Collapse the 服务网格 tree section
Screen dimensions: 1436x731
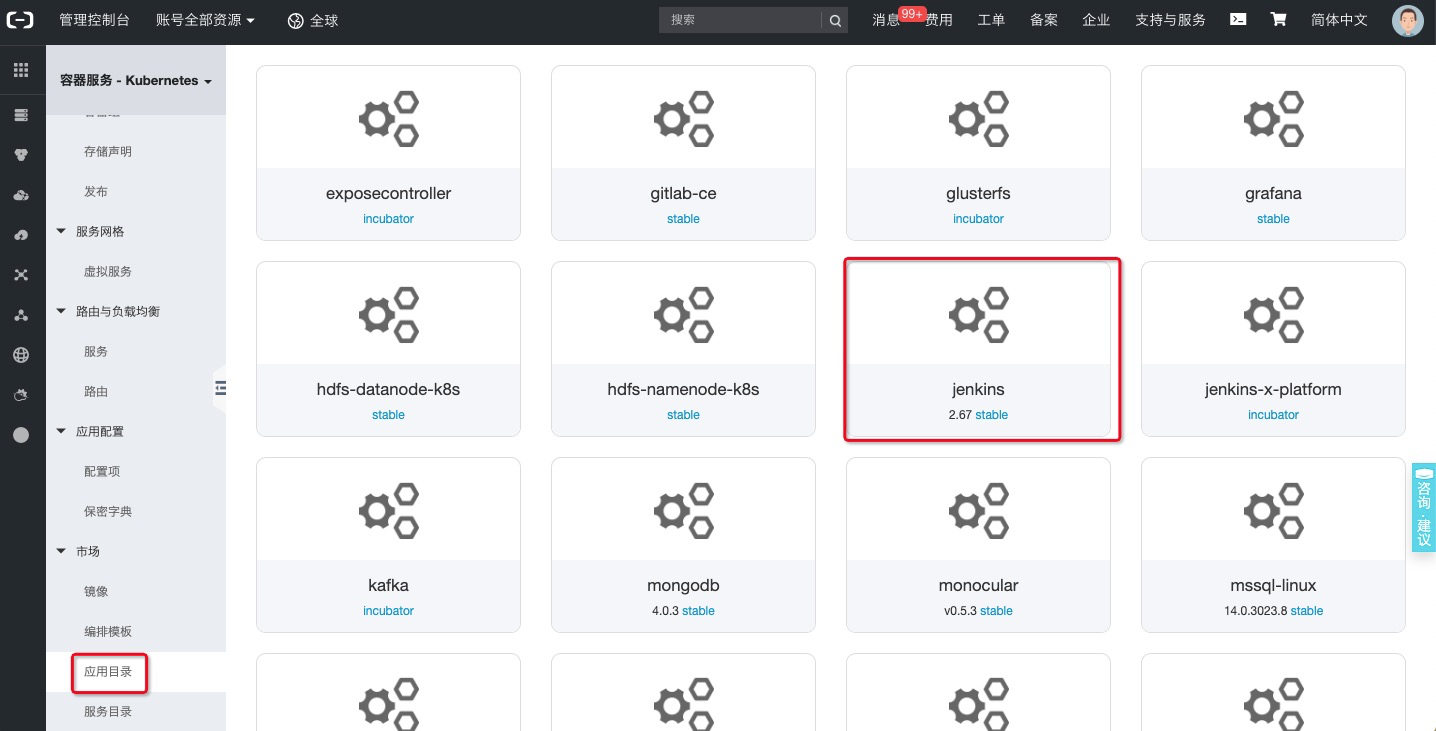coord(61,231)
